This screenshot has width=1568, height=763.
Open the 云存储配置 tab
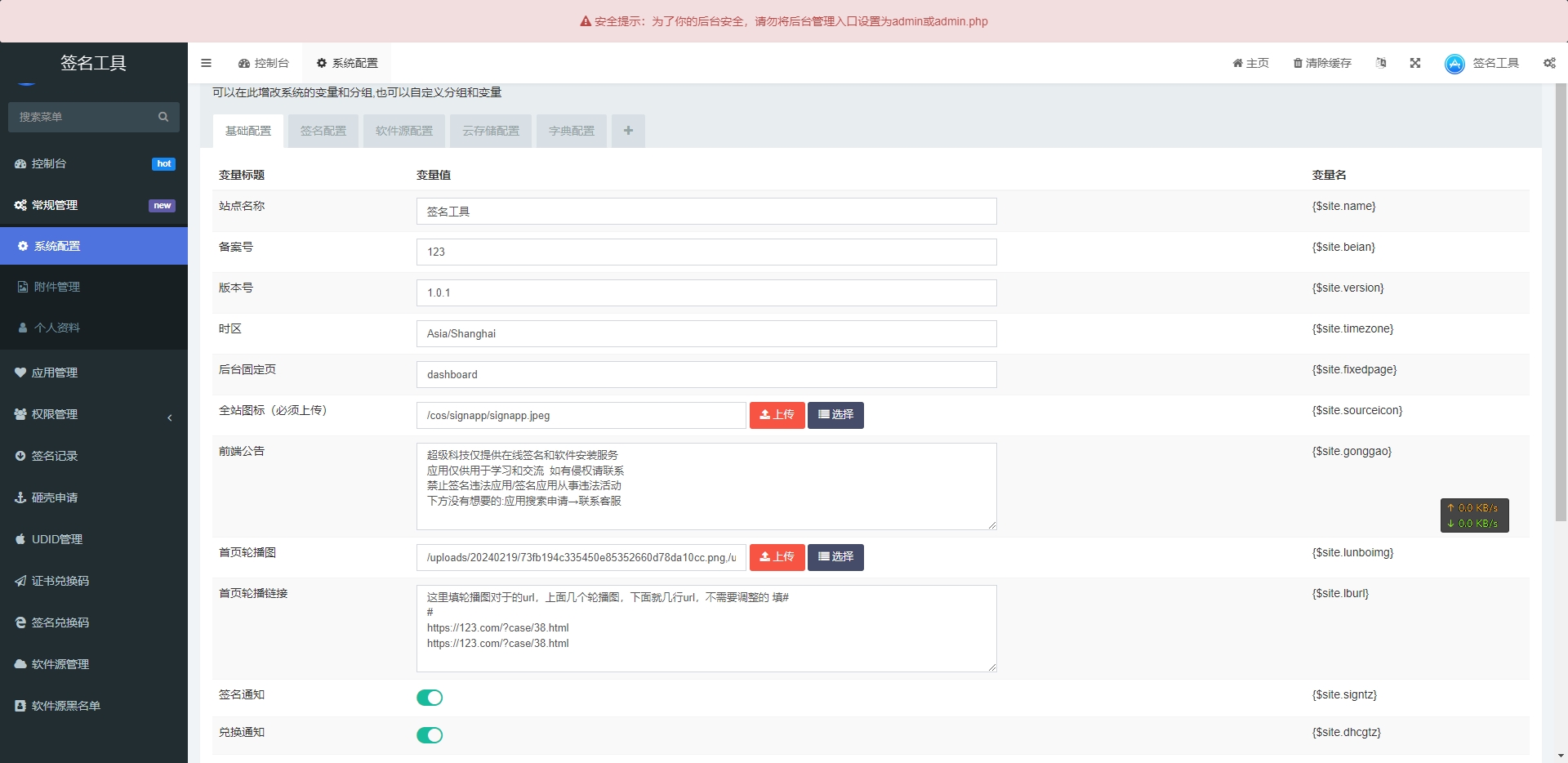point(491,131)
